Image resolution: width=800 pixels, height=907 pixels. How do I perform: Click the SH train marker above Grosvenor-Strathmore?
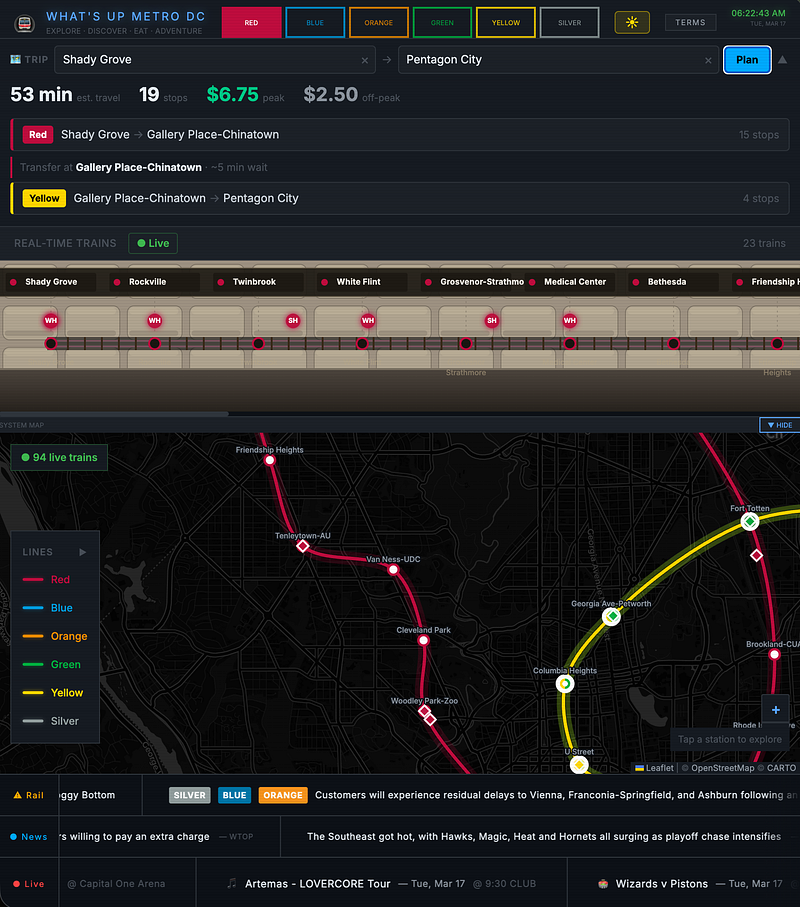[492, 320]
